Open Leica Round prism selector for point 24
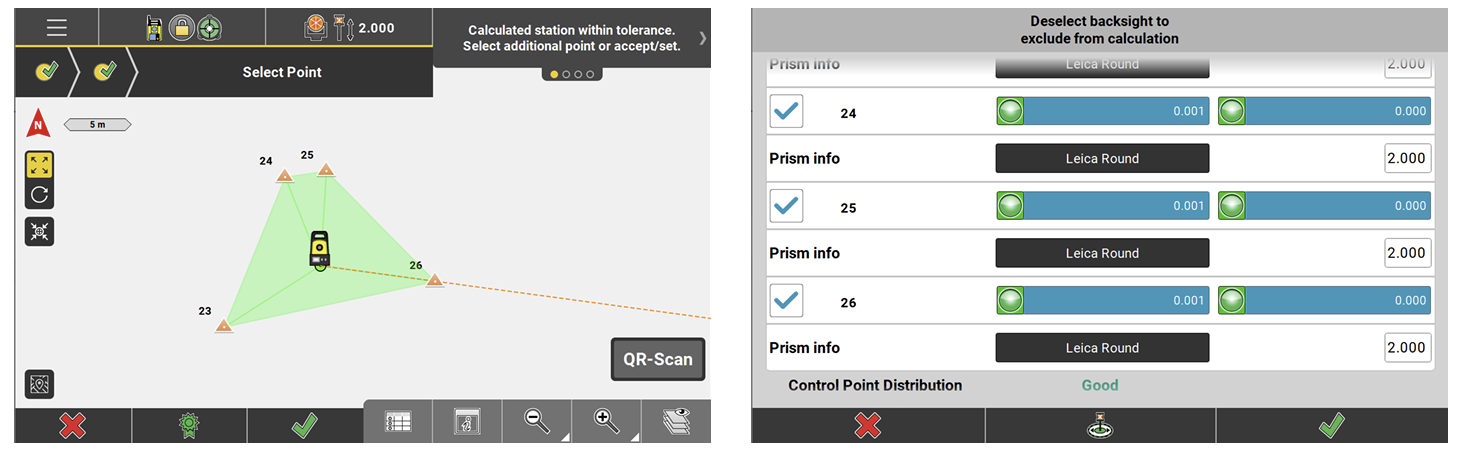Viewport: 1470px width, 460px height. point(1102,158)
